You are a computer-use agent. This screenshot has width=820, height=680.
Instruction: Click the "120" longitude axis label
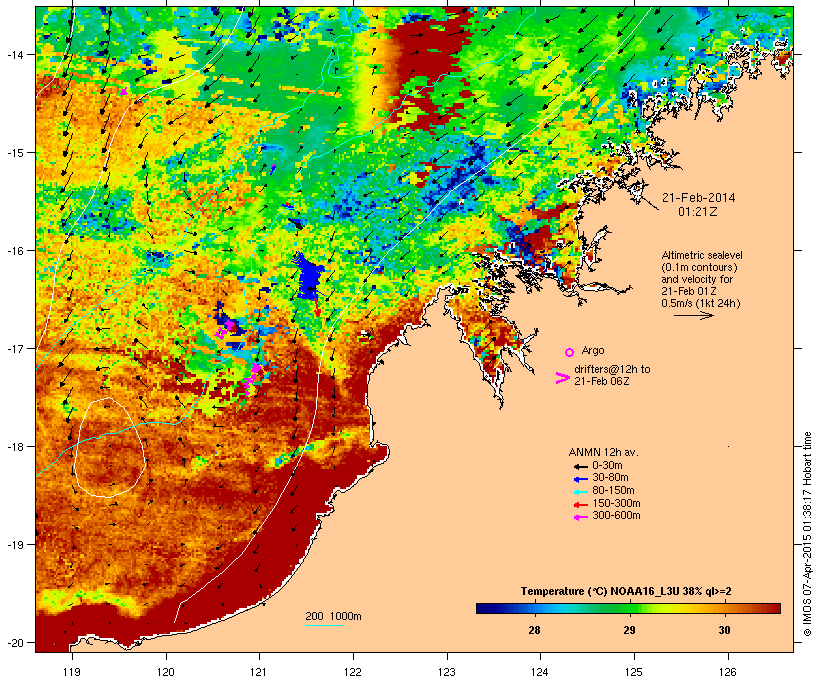[166, 672]
